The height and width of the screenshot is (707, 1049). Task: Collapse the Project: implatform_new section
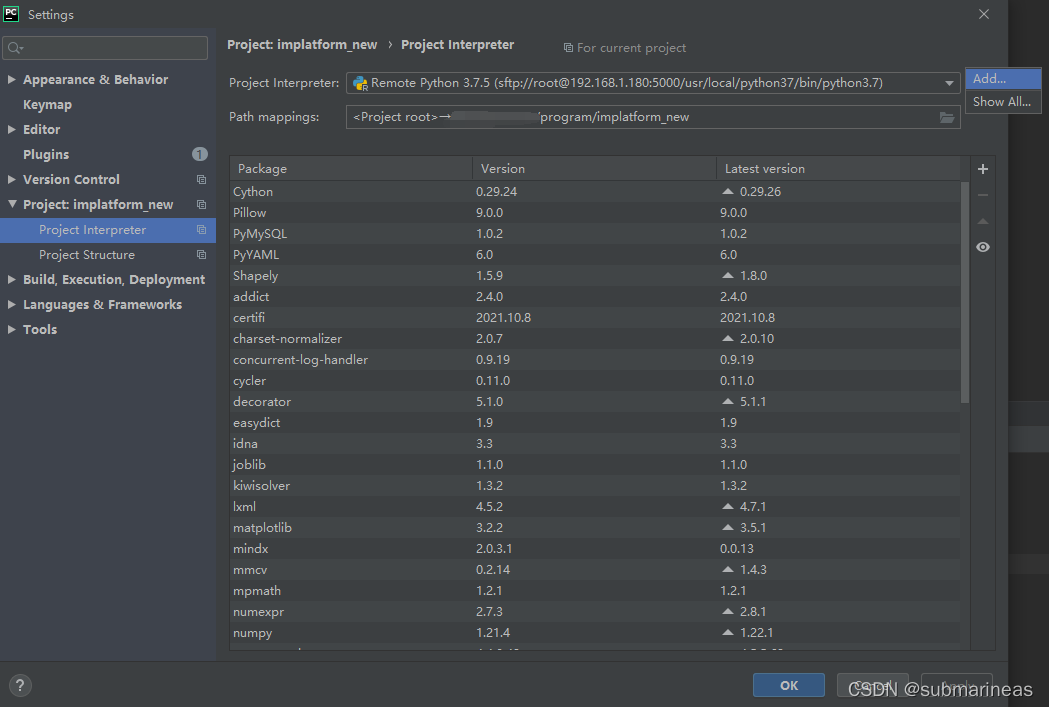pyautogui.click(x=12, y=204)
